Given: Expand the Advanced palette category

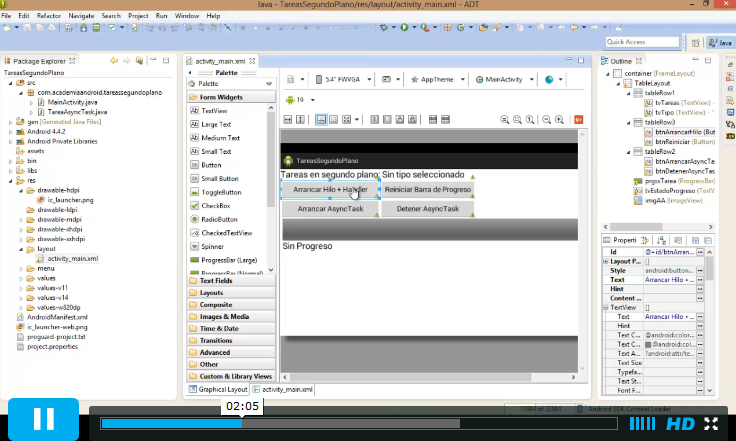Looking at the screenshot, I should [231, 352].
